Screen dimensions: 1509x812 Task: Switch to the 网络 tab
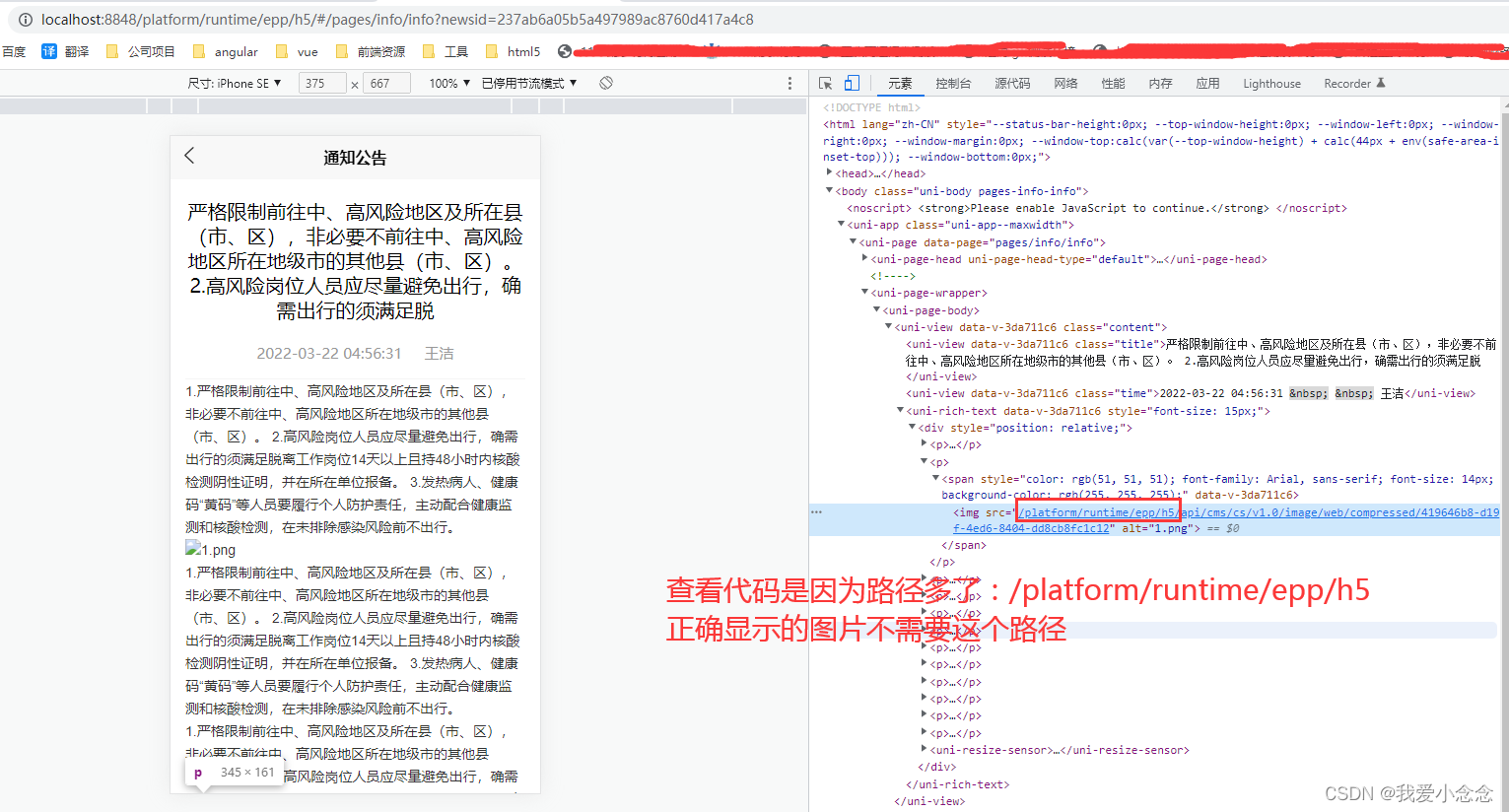pos(1065,84)
